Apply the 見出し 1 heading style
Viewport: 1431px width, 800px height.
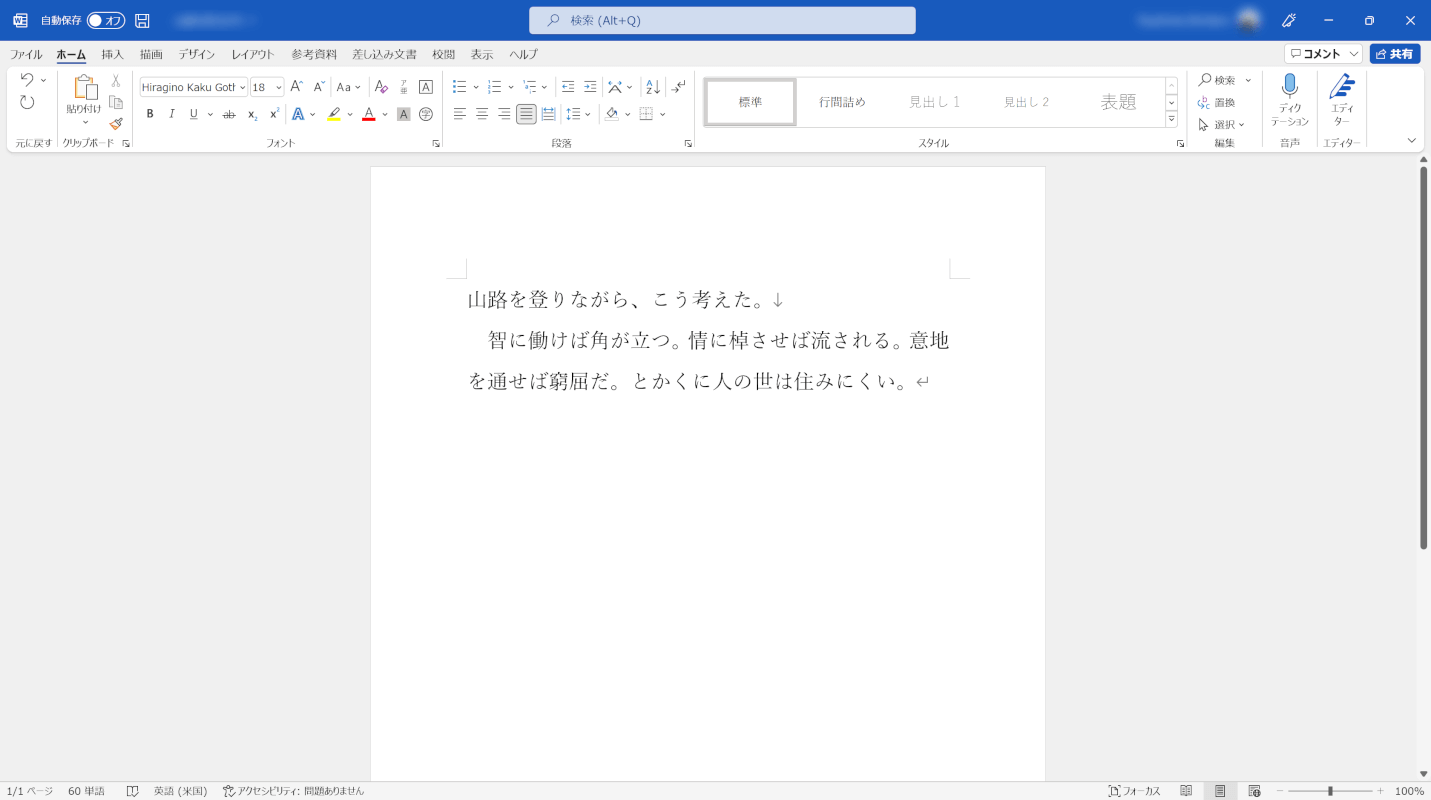pos(934,102)
